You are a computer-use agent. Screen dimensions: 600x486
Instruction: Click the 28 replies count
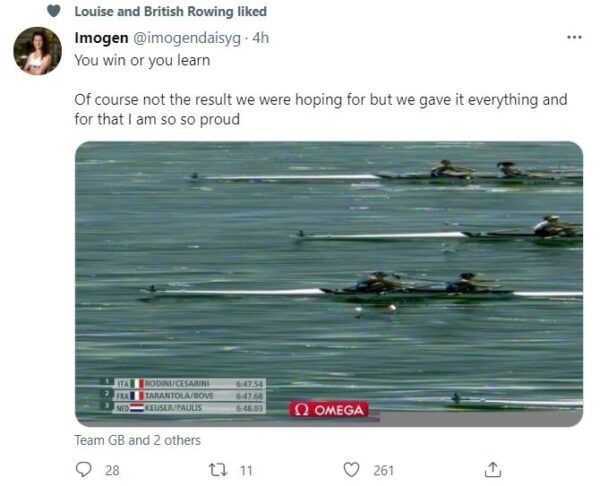[112, 470]
